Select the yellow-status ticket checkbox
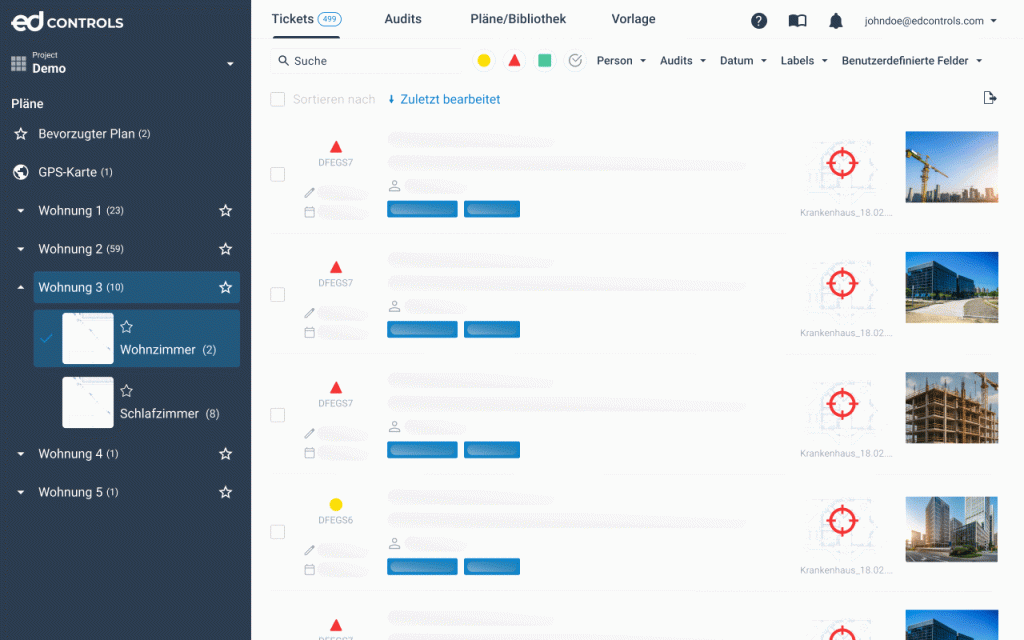This screenshot has height=640, width=1024. pos(278,532)
